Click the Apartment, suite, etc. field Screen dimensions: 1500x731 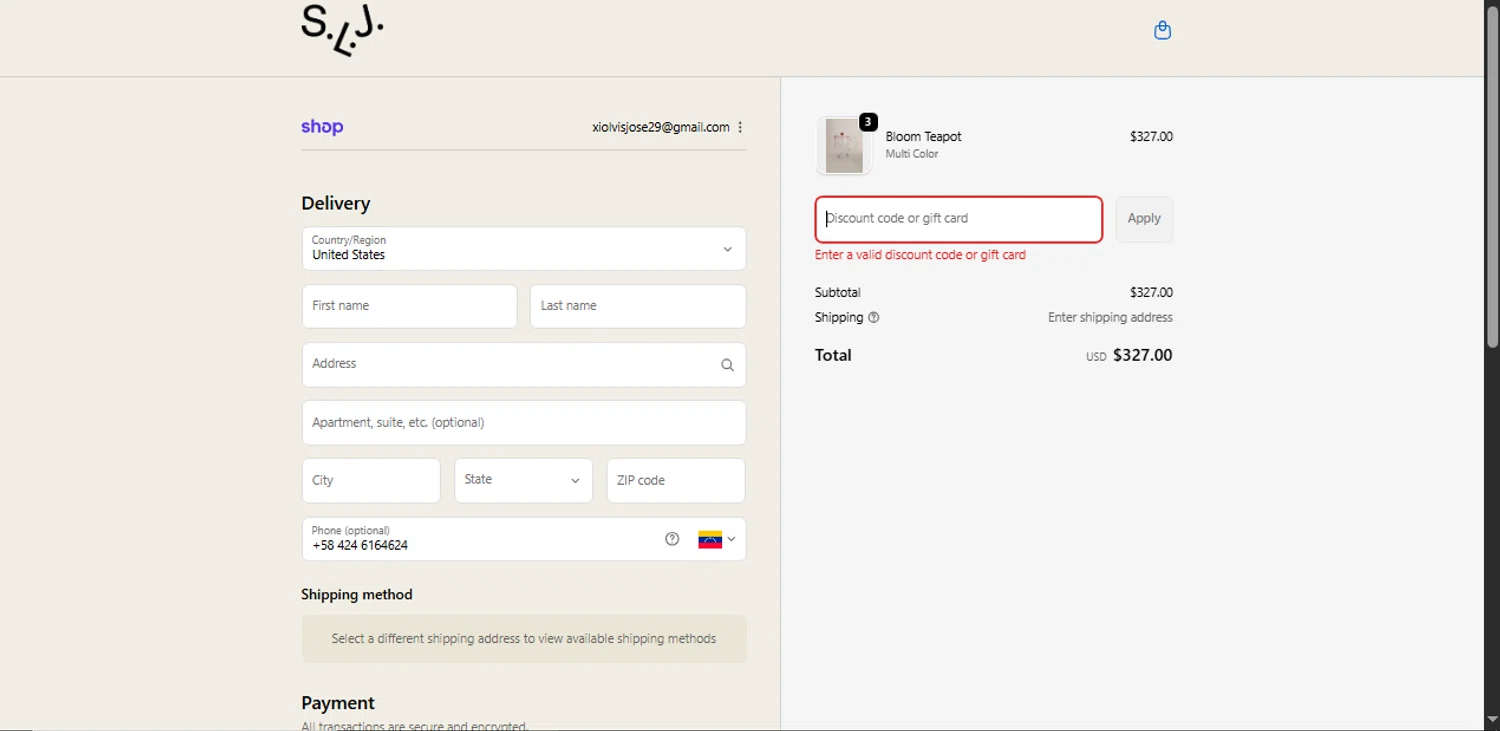(524, 423)
